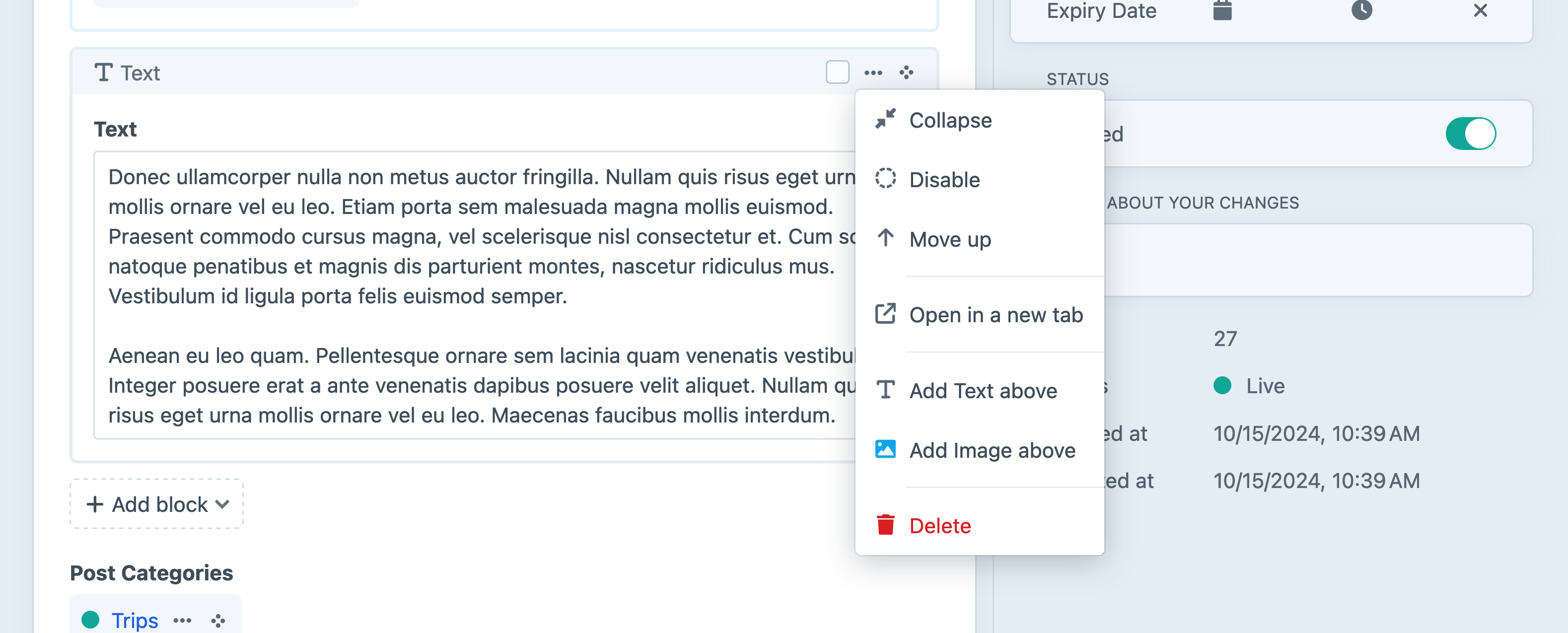Grab the drag handle of the Text block
Image resolution: width=1568 pixels, height=633 pixels.
click(906, 72)
